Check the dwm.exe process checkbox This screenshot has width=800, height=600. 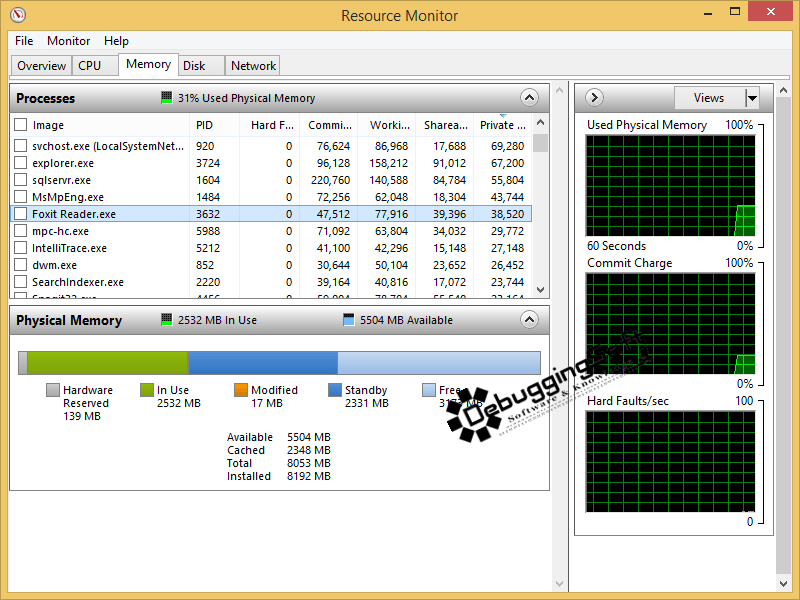20,265
